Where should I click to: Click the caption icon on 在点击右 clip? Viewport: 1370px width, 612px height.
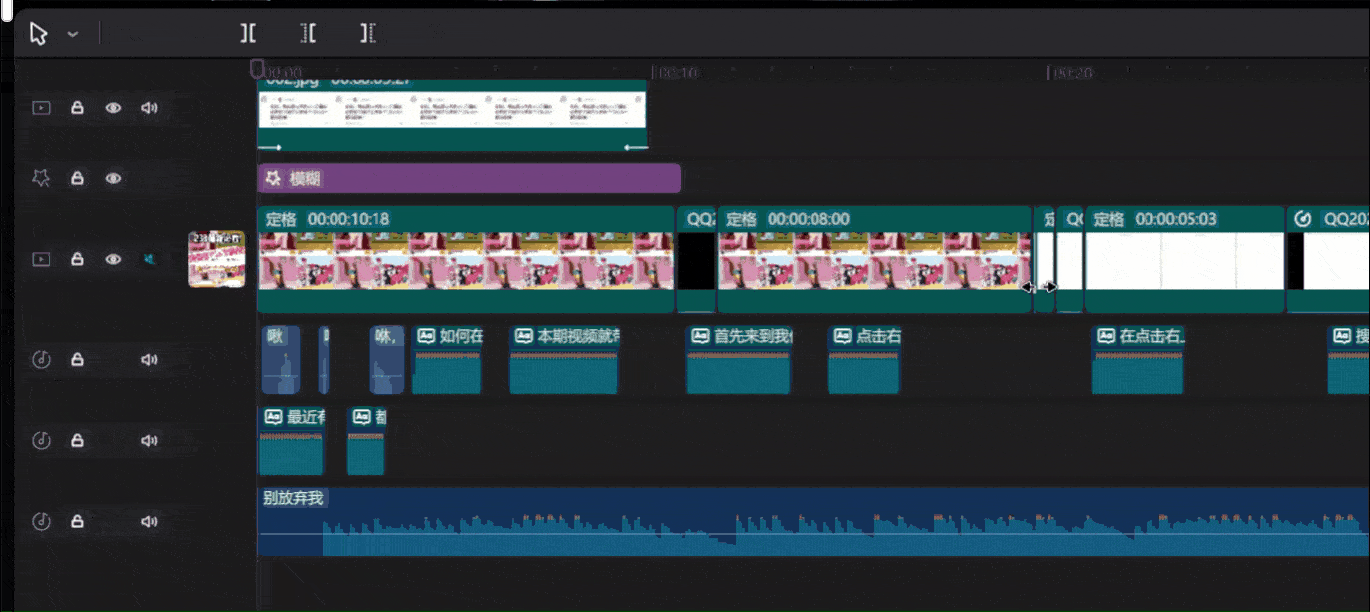click(1106, 336)
